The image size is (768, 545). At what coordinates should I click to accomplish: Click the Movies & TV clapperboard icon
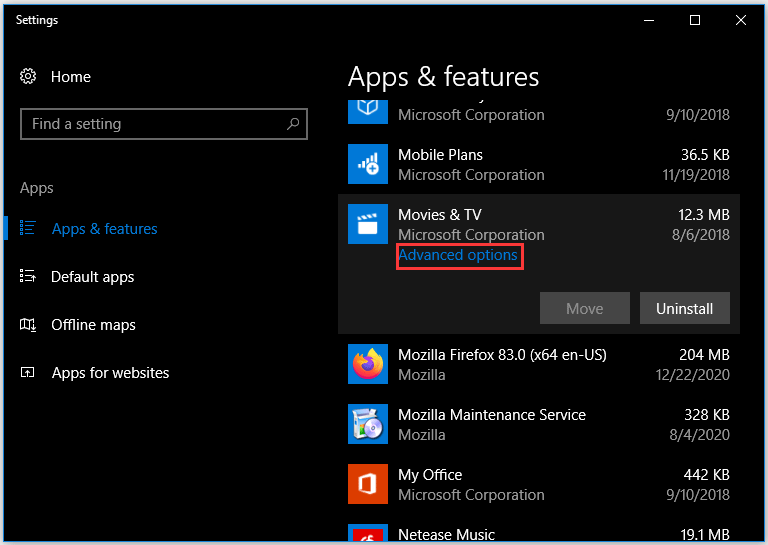pyautogui.click(x=368, y=224)
